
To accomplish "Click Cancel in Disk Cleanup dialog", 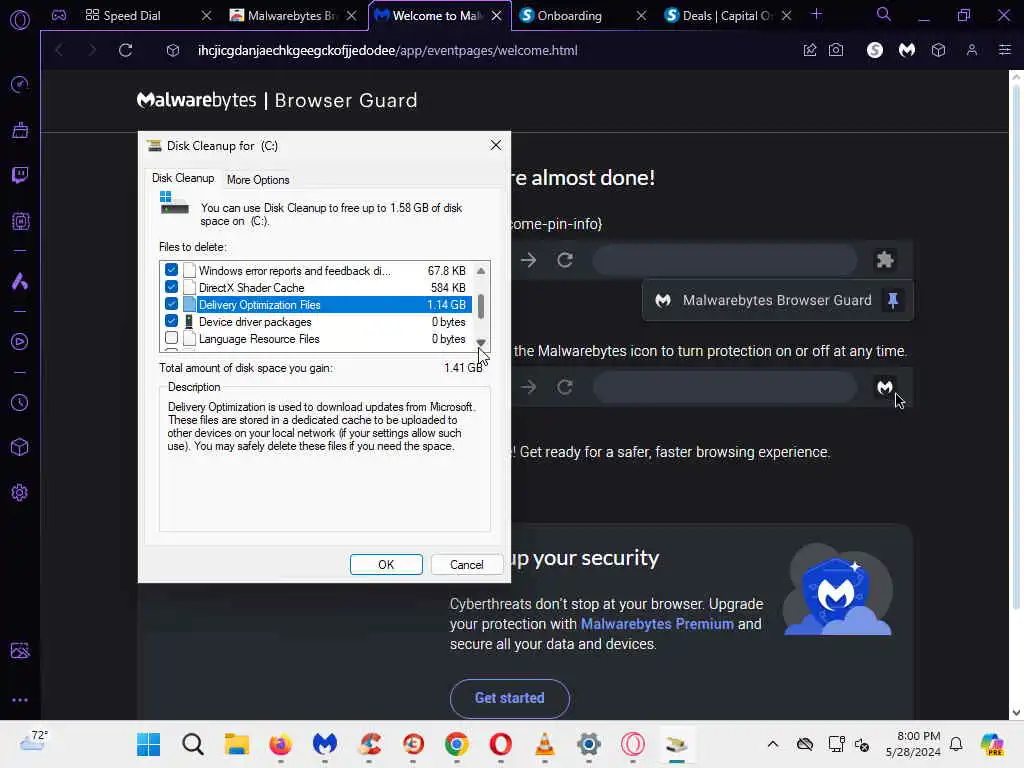I will click(467, 564).
